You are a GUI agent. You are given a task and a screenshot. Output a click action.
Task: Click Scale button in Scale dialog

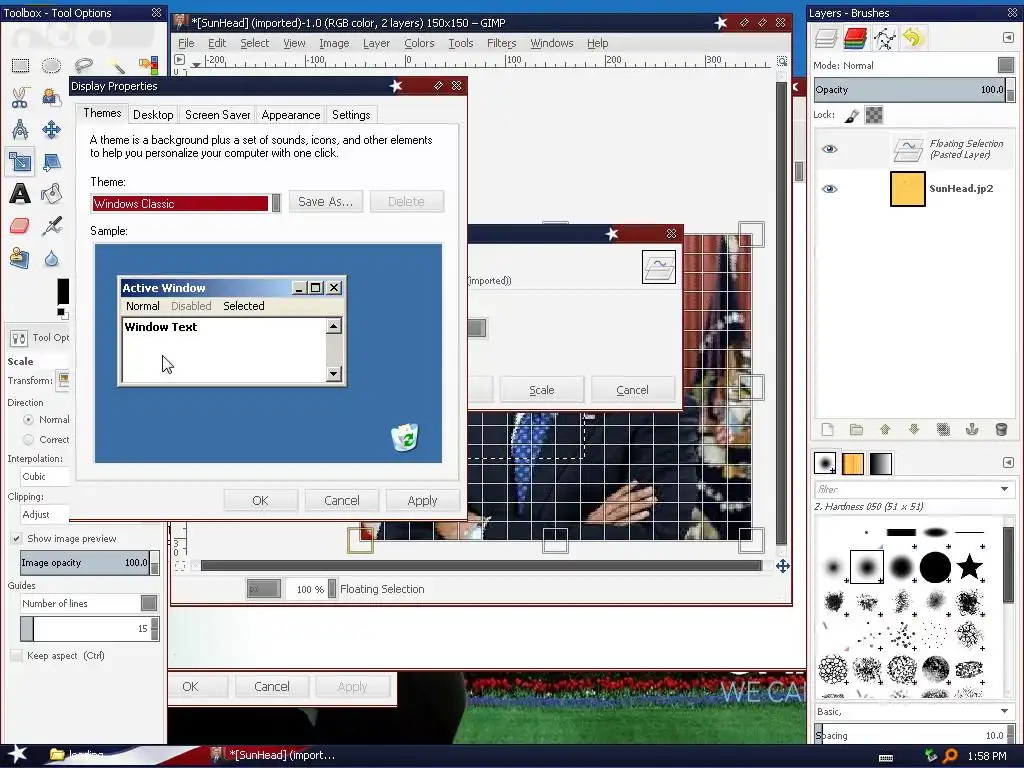pyautogui.click(x=541, y=390)
